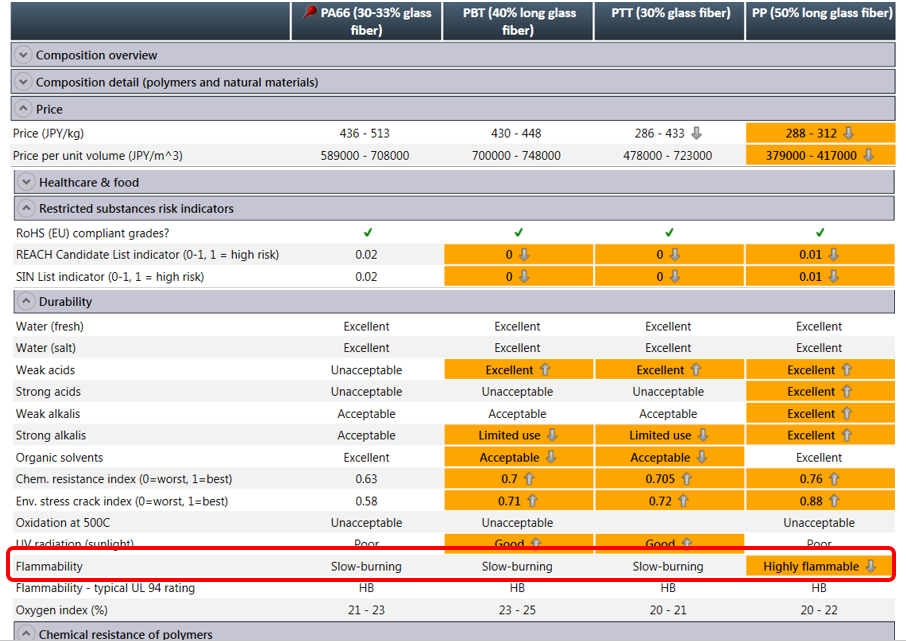Click the down arrow beside PP price 288 - 312

848,134
